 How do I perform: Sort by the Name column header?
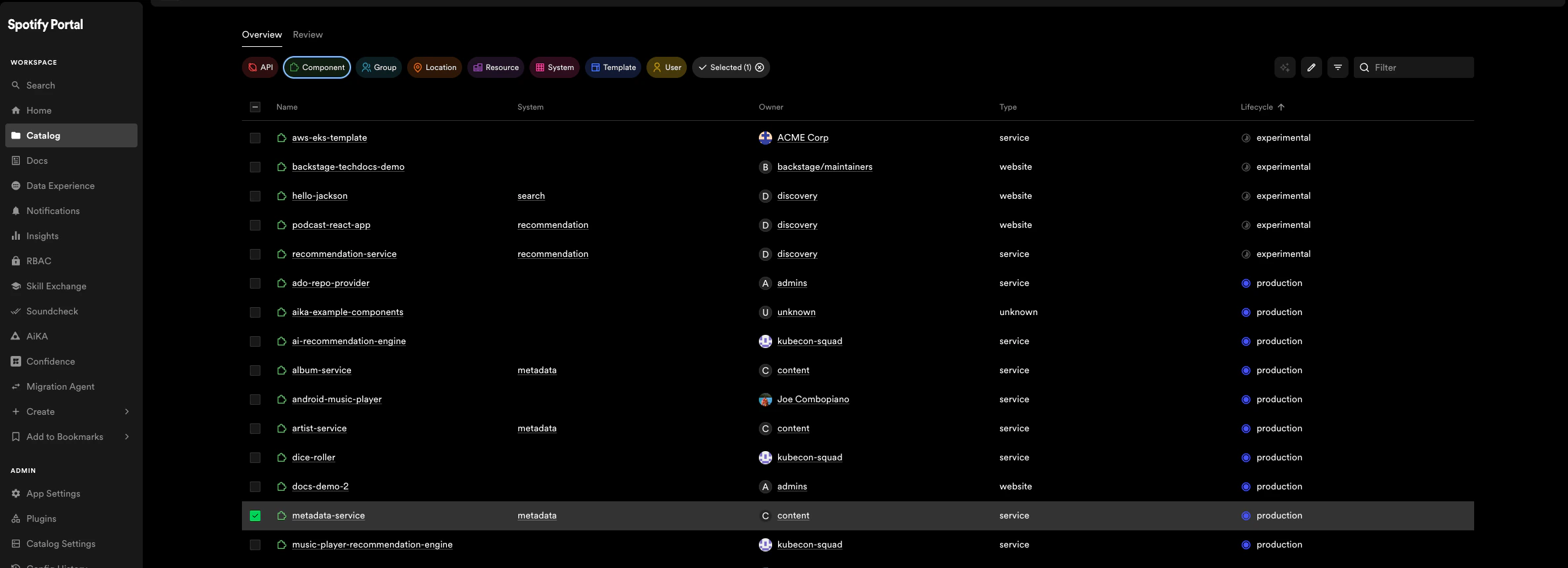(x=287, y=107)
